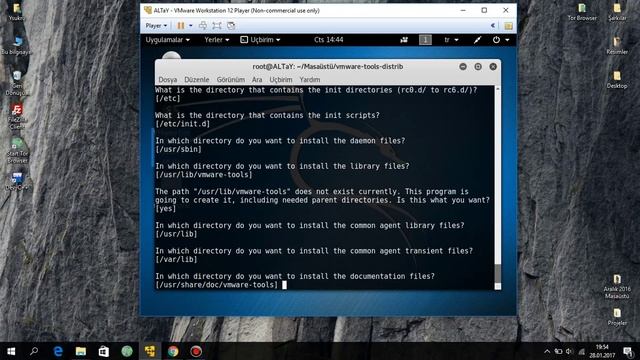Click the VMware Player taskbar button

[x=150, y=351]
